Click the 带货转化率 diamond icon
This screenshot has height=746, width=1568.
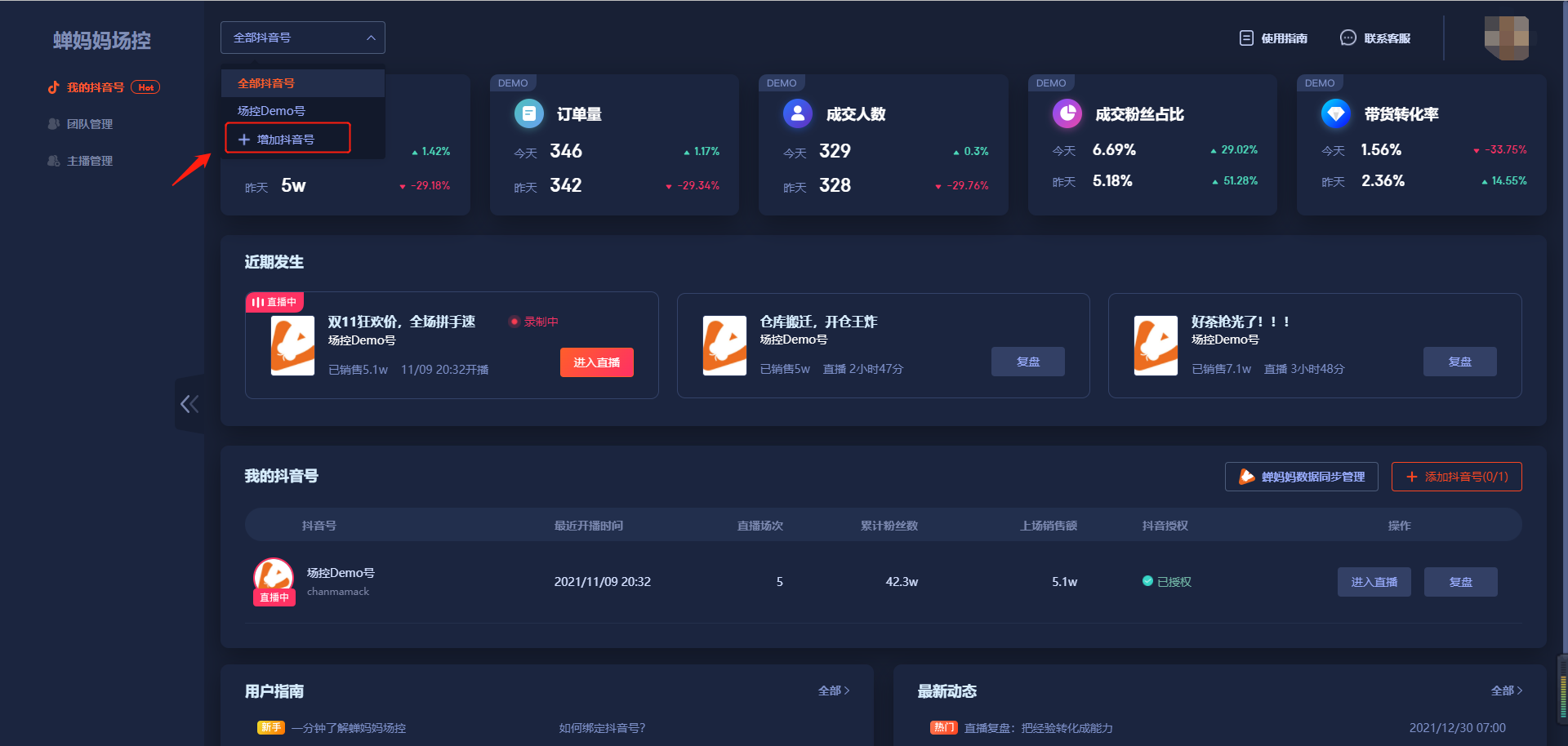coord(1336,113)
